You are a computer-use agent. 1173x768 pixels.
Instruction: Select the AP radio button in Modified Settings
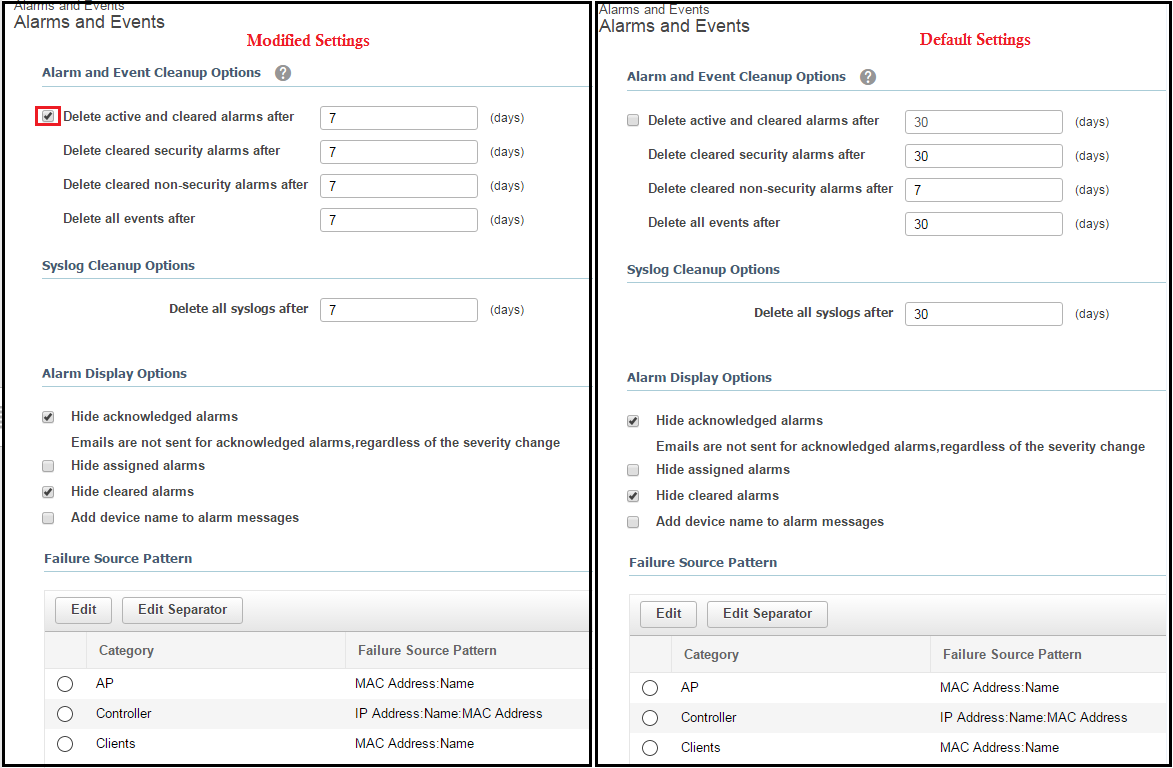[x=65, y=684]
